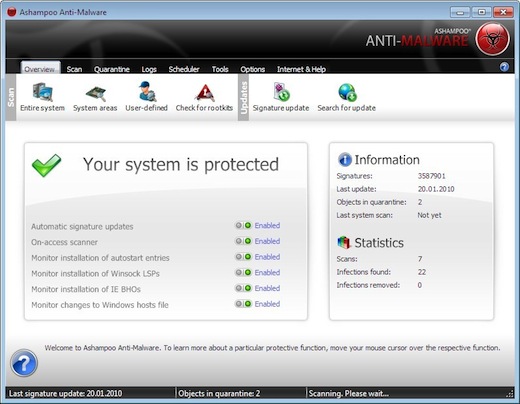Toggle IE BHOs monitoring switch
The image size is (520, 404).
click(x=243, y=288)
